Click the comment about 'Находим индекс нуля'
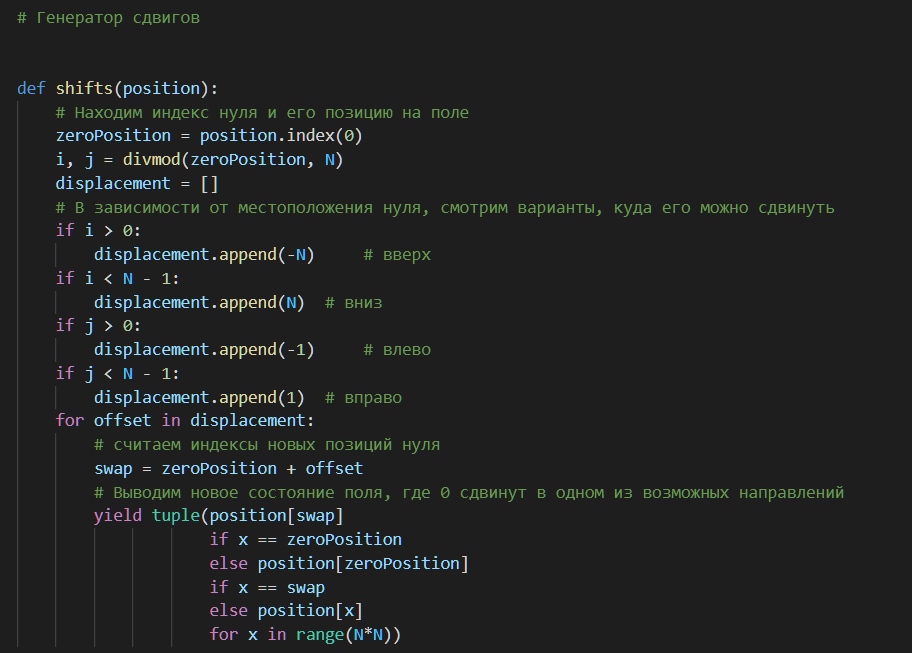Image resolution: width=912 pixels, height=653 pixels. pos(262,112)
